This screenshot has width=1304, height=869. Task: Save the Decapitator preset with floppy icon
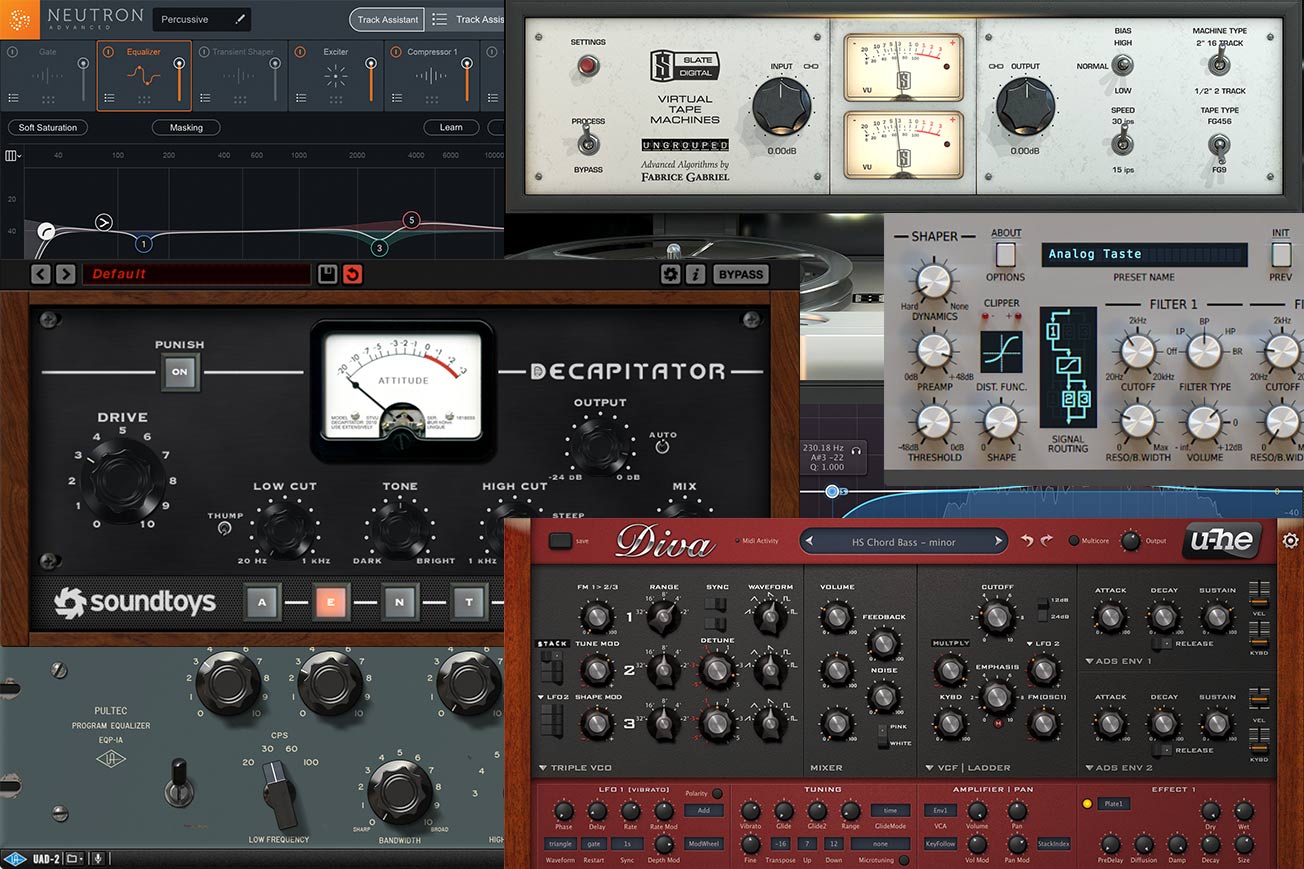(x=327, y=274)
